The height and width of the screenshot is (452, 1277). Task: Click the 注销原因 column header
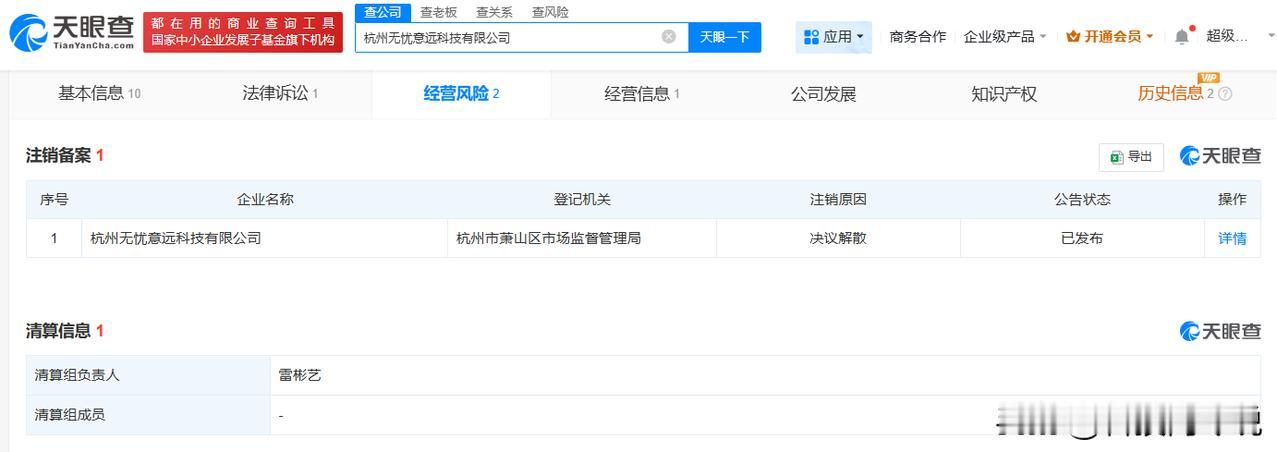838,200
